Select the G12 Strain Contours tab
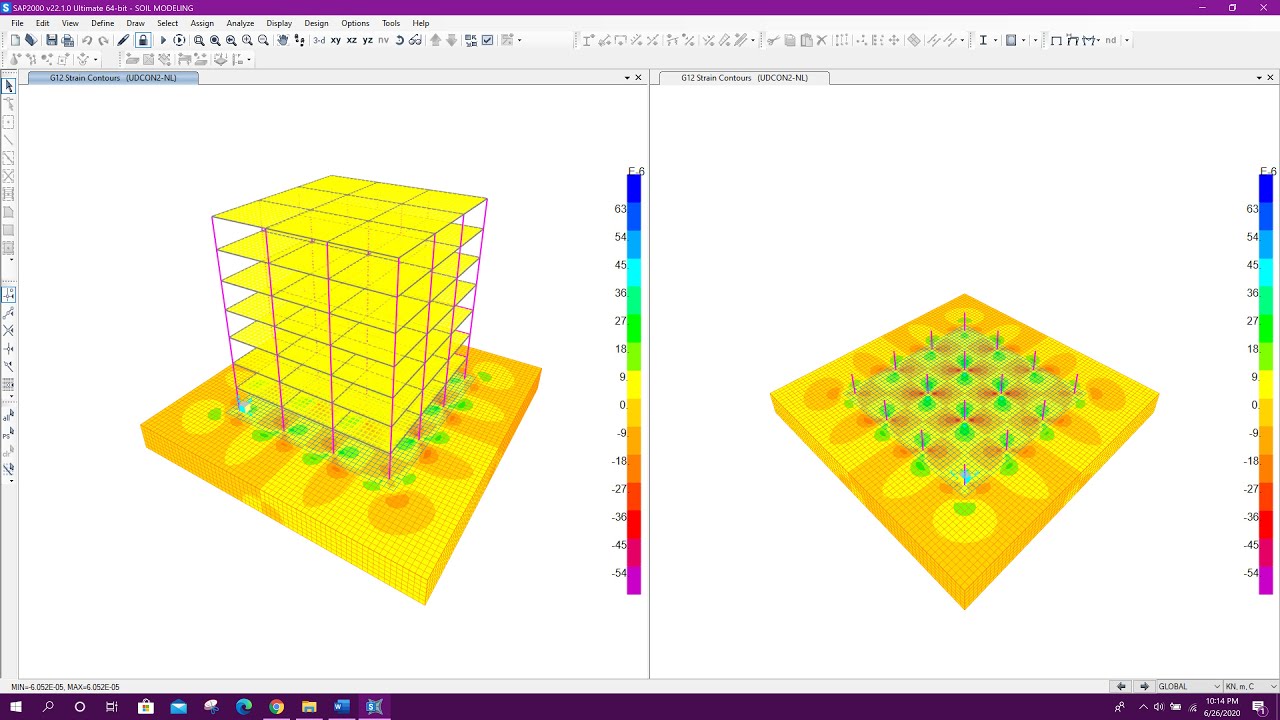Screen dimensions: 1280x720 coord(113,77)
